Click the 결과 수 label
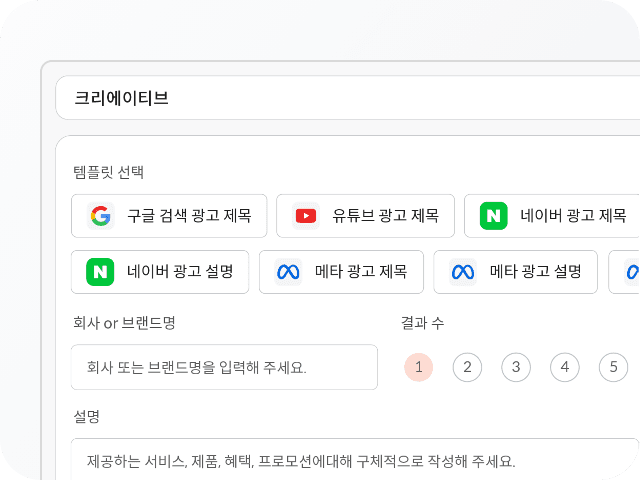Image resolution: width=640 pixels, height=480 pixels. [x=422, y=323]
